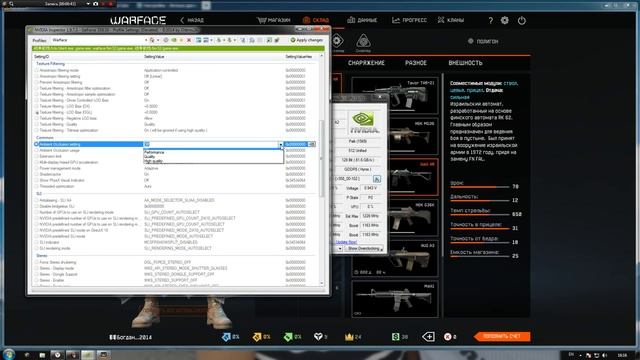The height and width of the screenshot is (360, 640).
Task: Click the yellow sun icon in Inspector toolbar
Action: (x=181, y=40)
